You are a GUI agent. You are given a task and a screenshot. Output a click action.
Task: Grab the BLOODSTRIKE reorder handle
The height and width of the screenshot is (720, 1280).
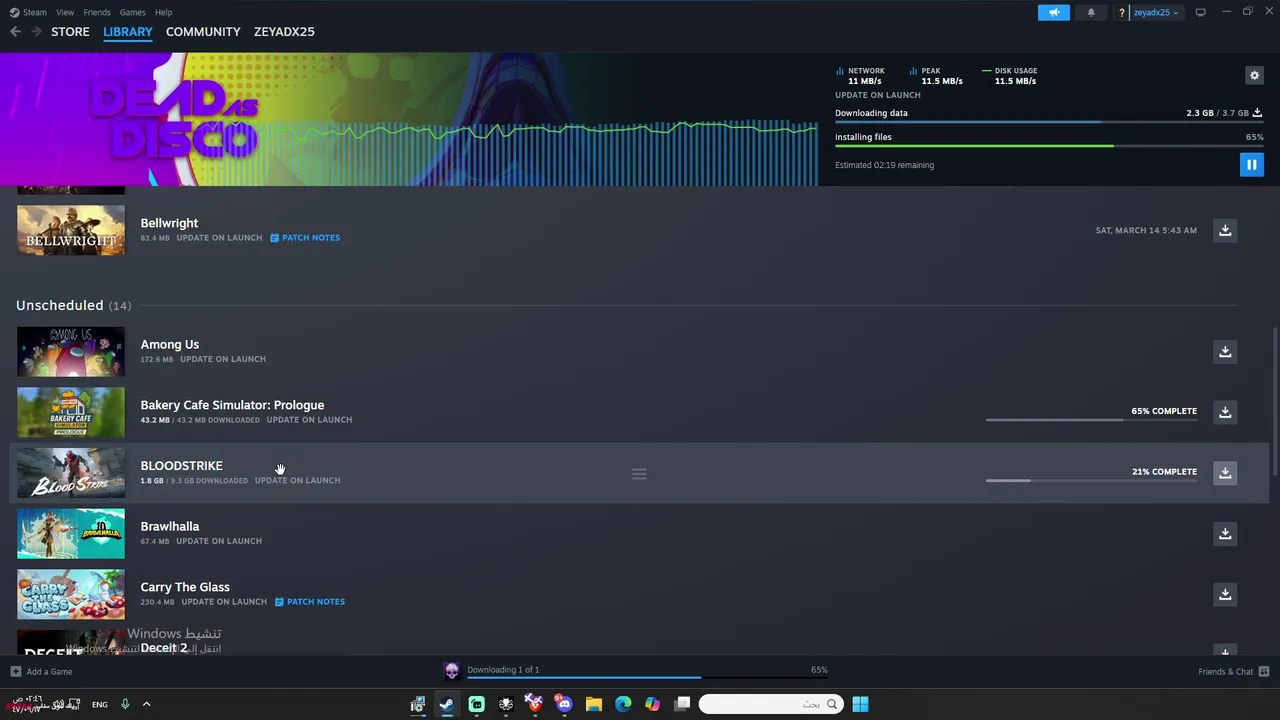[x=639, y=474]
